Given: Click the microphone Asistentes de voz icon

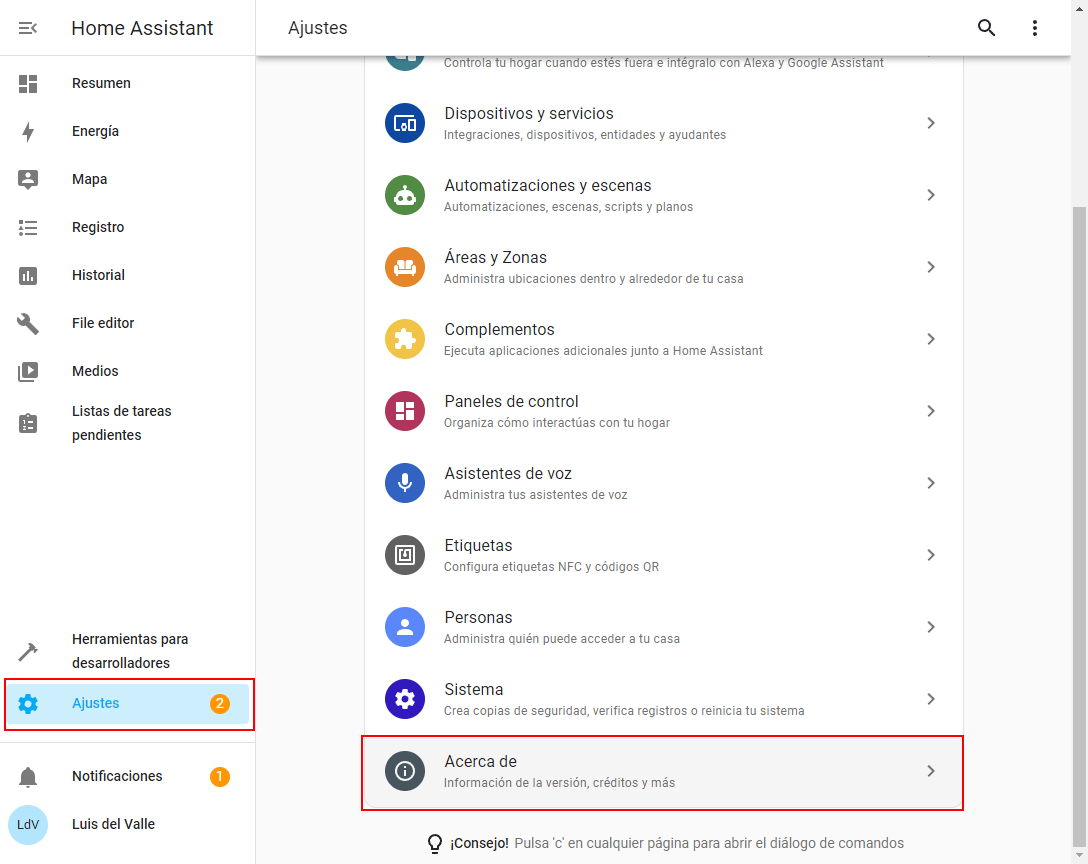Looking at the screenshot, I should tap(405, 483).
